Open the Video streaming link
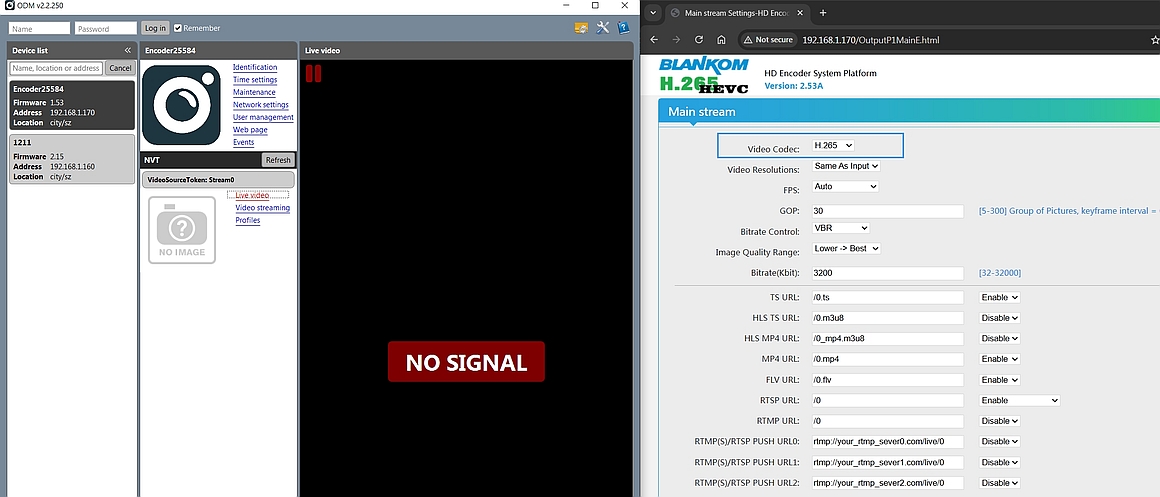 [x=263, y=208]
